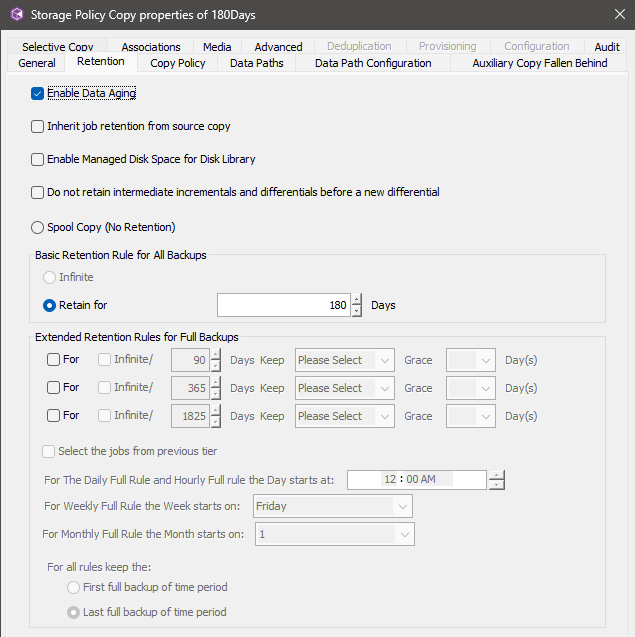Decrease the Retain for days spinner
Screen dimensions: 635x637
click(357, 310)
